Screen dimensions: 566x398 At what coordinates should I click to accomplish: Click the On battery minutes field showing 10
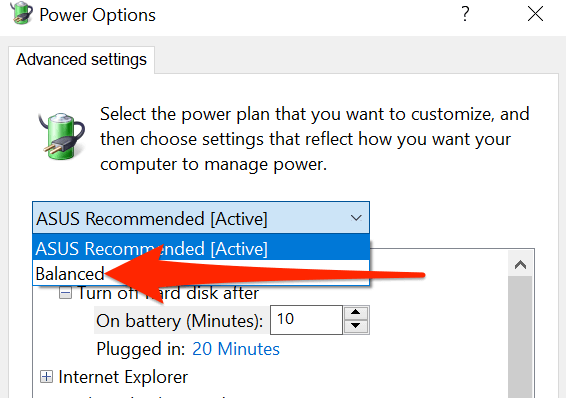306,320
